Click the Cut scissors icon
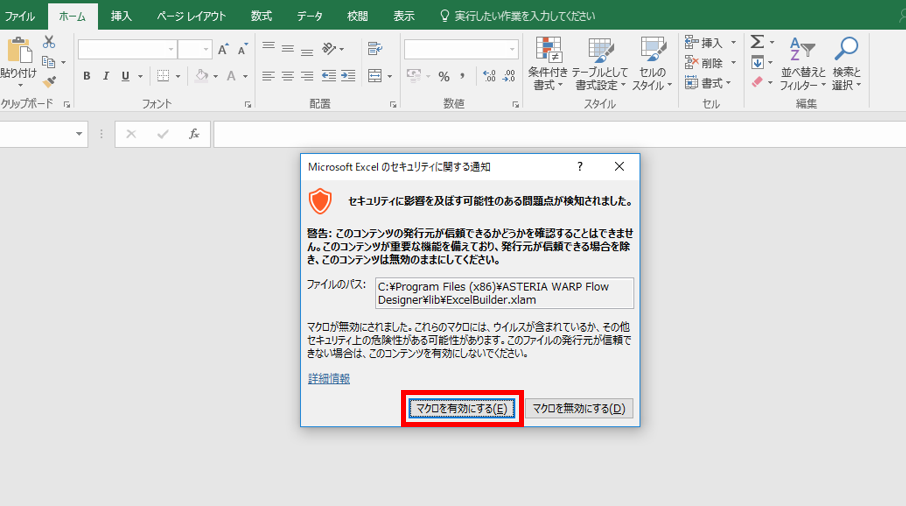This screenshot has height=506, width=906. 49,42
